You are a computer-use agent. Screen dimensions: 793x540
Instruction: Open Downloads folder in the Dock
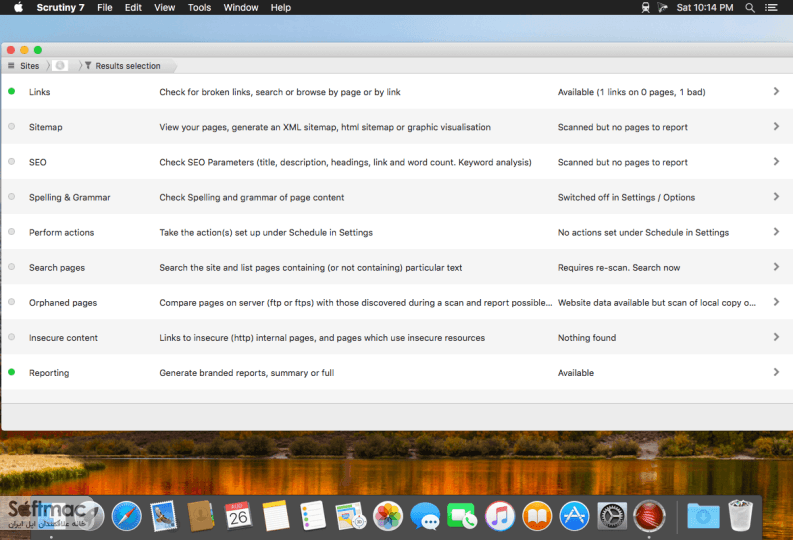(x=703, y=516)
